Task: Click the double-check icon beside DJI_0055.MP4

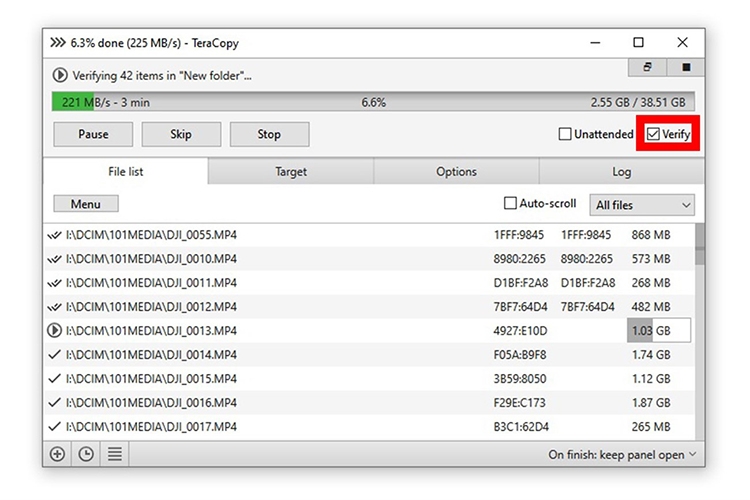Action: coord(55,235)
